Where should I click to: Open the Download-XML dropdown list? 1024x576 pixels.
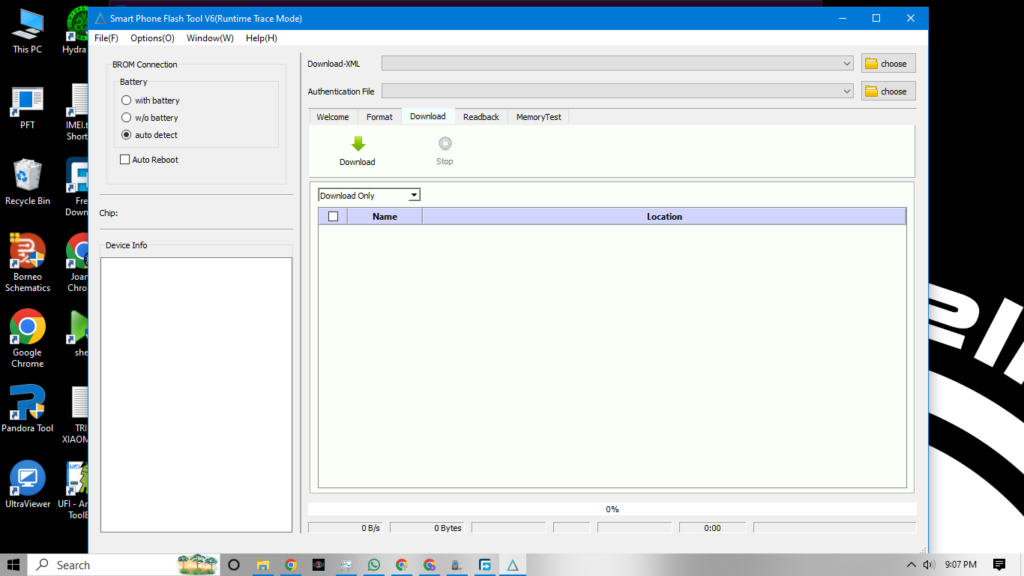(x=849, y=63)
